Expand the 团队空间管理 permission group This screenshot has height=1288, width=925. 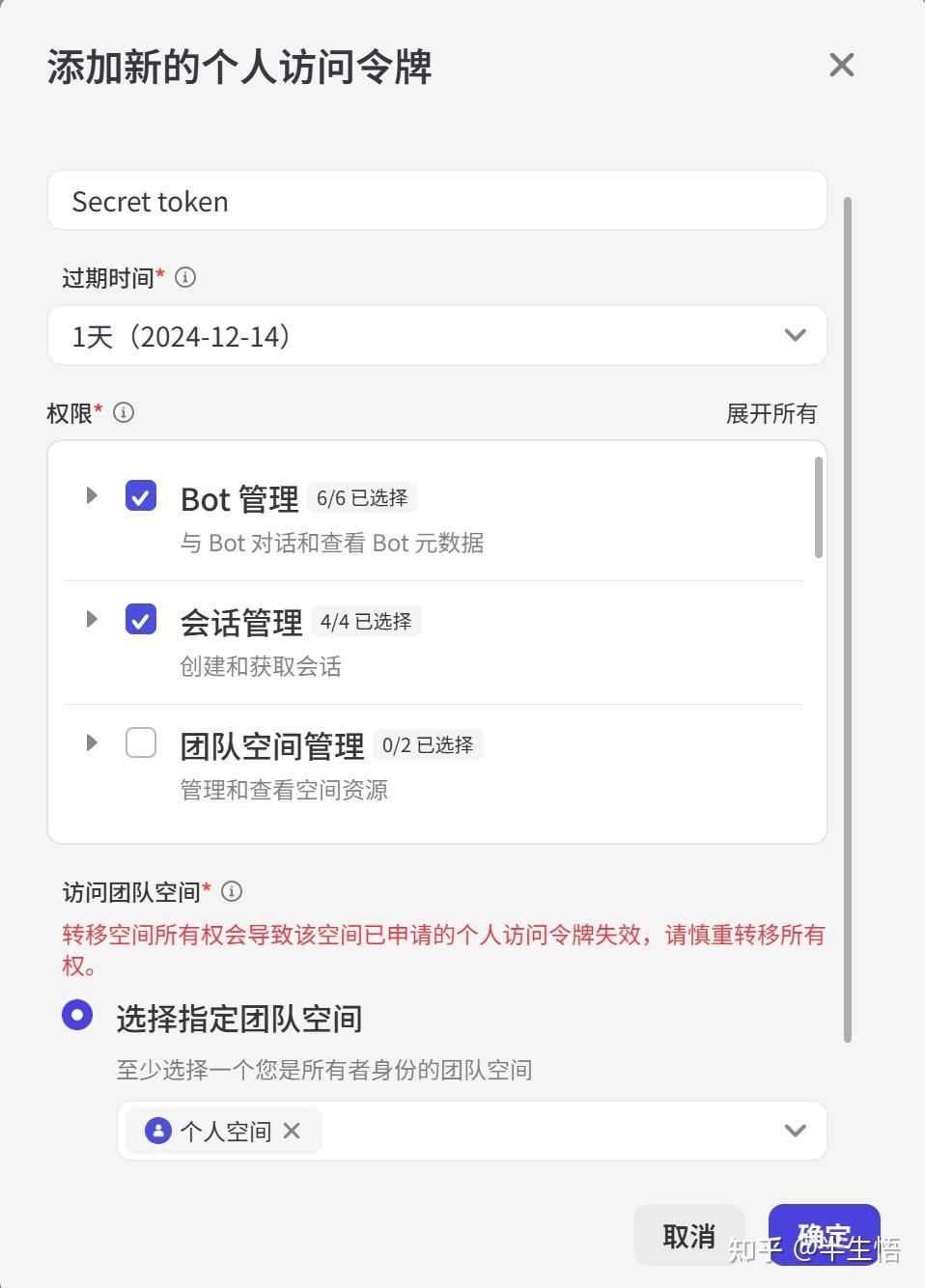point(92,742)
